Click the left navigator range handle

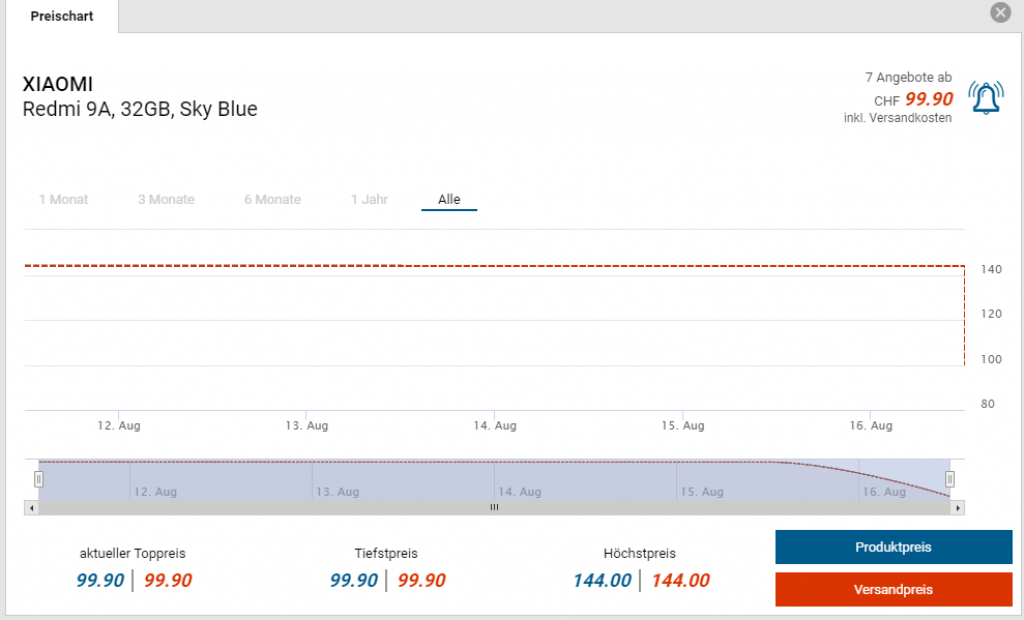click(39, 479)
